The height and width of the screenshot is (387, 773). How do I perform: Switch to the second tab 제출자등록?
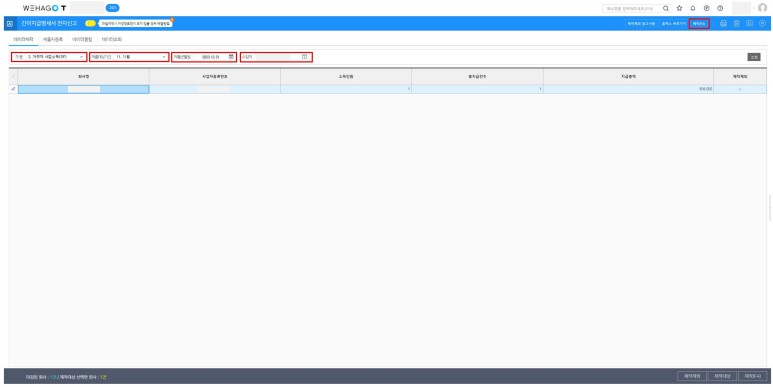[53, 39]
